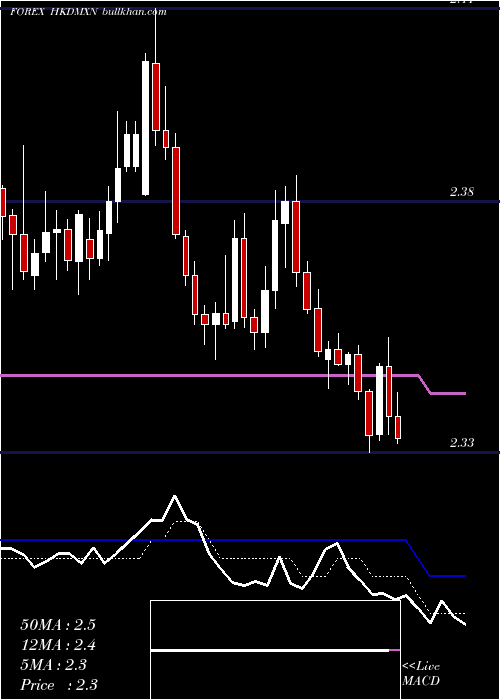Click the pink moving average line's downward step
This screenshot has width=500, height=700.
(x=425, y=384)
